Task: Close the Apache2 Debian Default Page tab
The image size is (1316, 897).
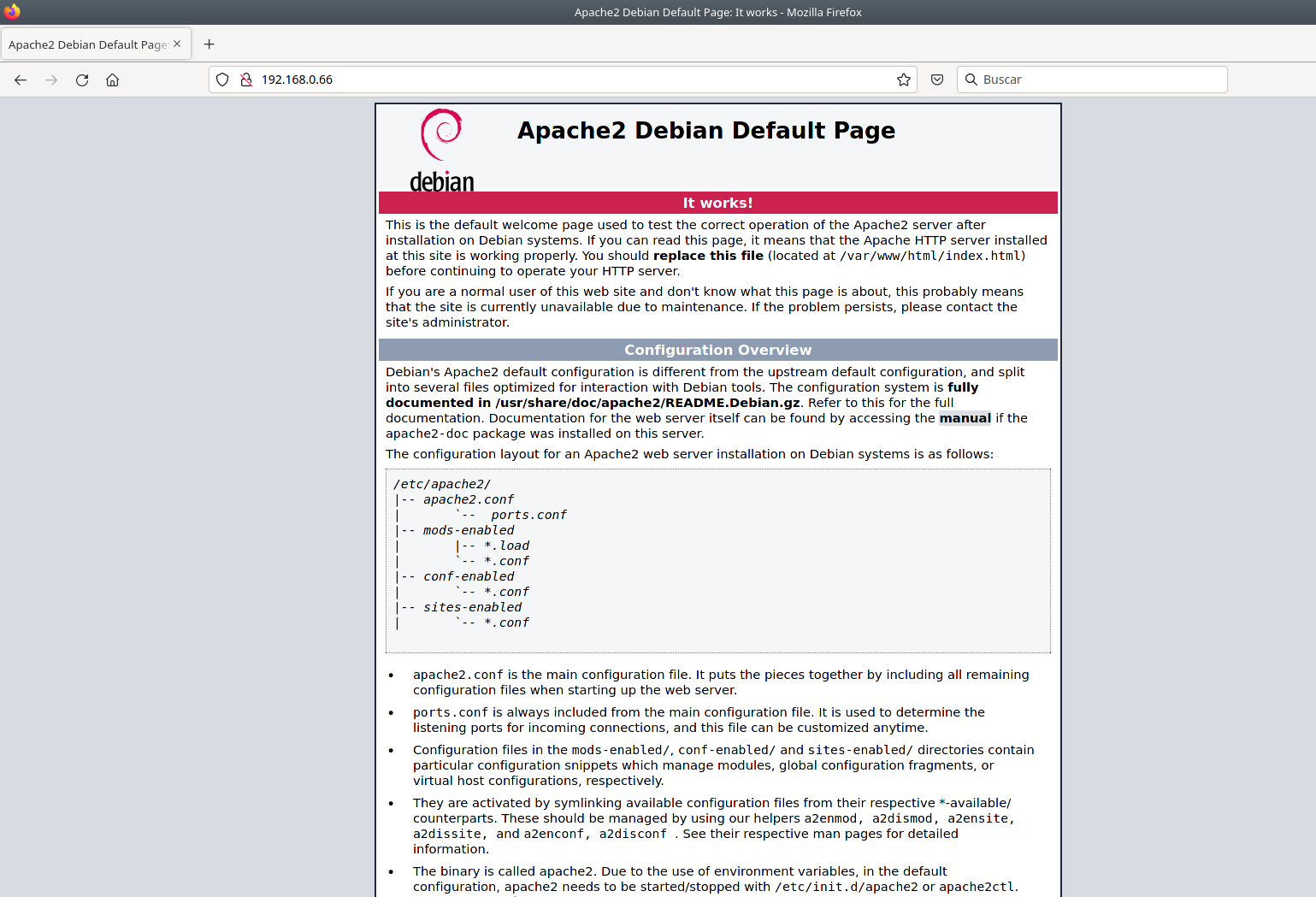Action: point(177,44)
